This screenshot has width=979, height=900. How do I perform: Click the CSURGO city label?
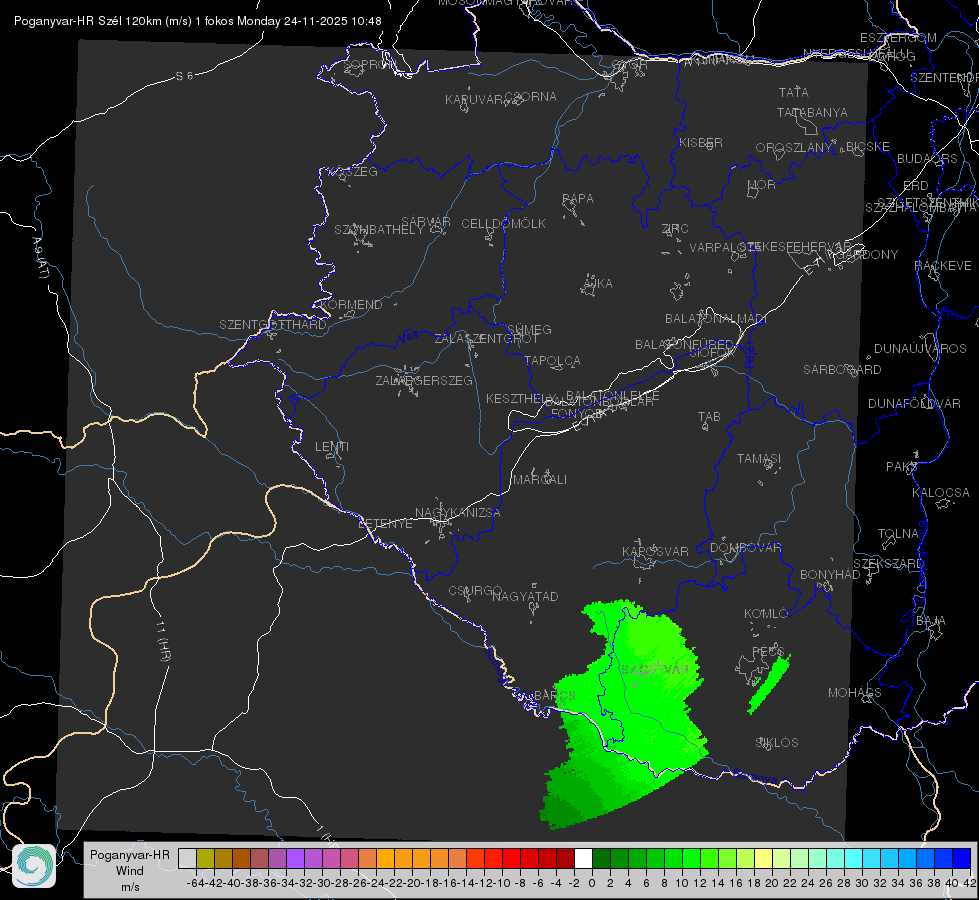pos(475,591)
